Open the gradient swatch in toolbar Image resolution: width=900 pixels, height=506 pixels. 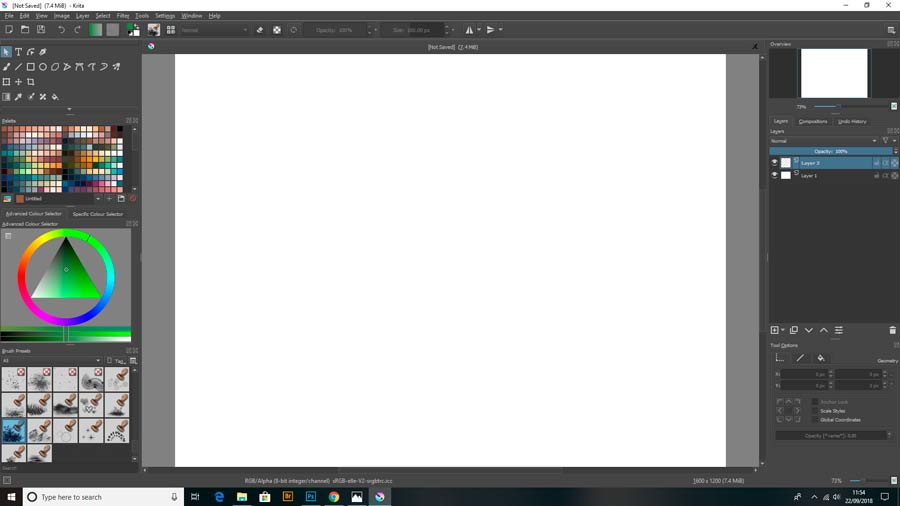pyautogui.click(x=95, y=30)
